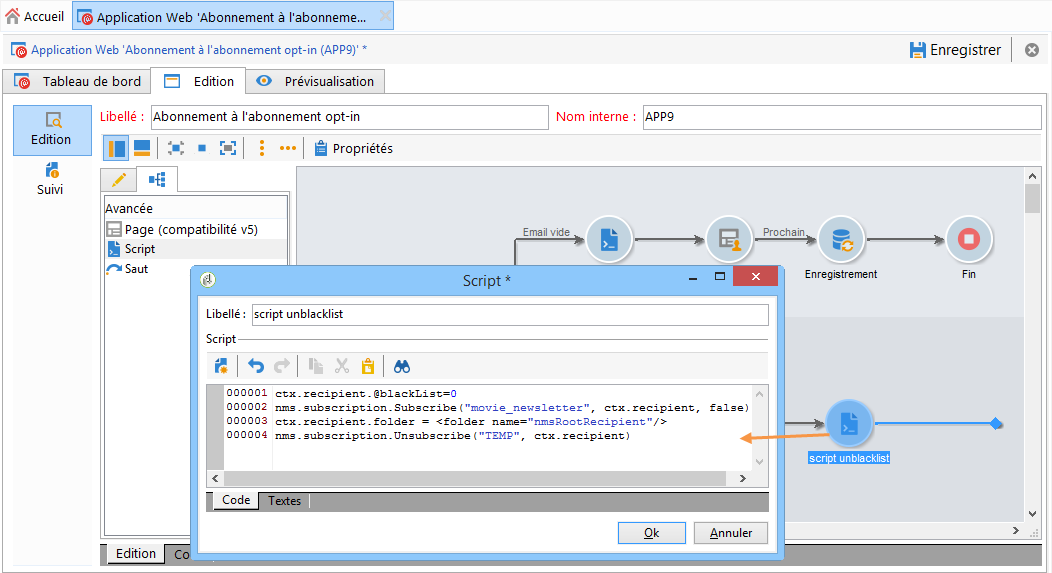The height and width of the screenshot is (573, 1052).
Task: Click the Fin end node
Action: [x=969, y=239]
